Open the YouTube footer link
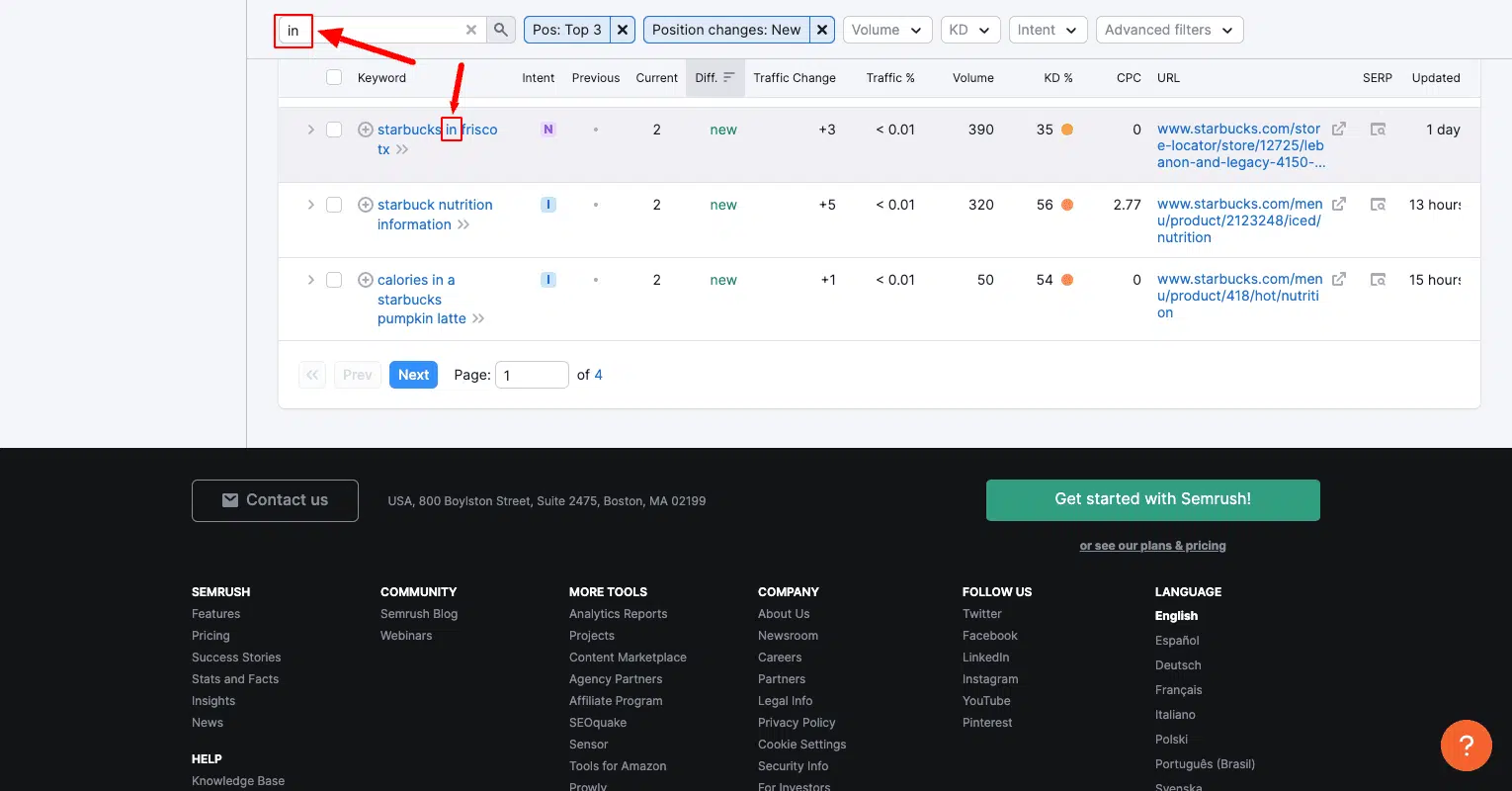The image size is (1512, 791). [986, 701]
